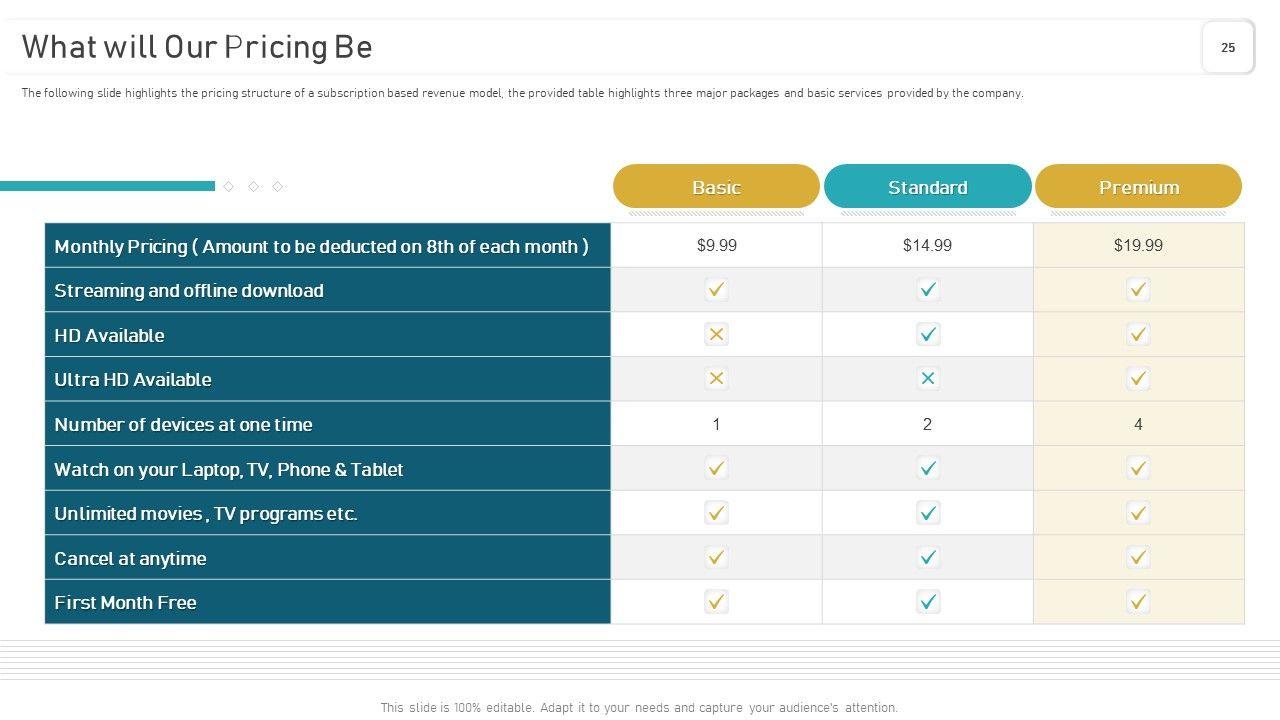
Task: Toggle Standard HD Available checkbox
Action: (x=928, y=335)
